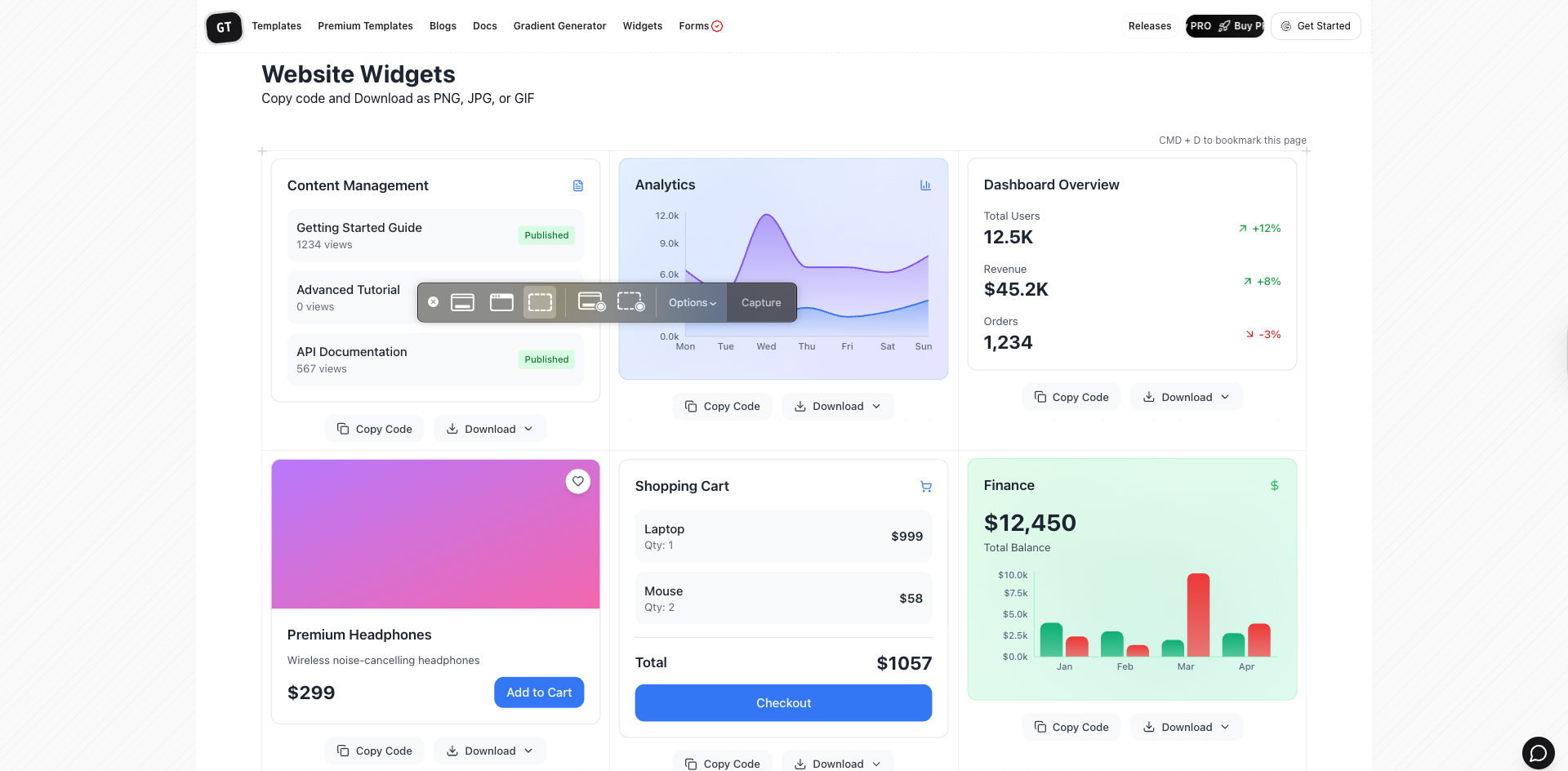The width and height of the screenshot is (1568, 771).
Task: Click the shopping cart icon in the Shopping Cart widget
Action: click(x=925, y=487)
